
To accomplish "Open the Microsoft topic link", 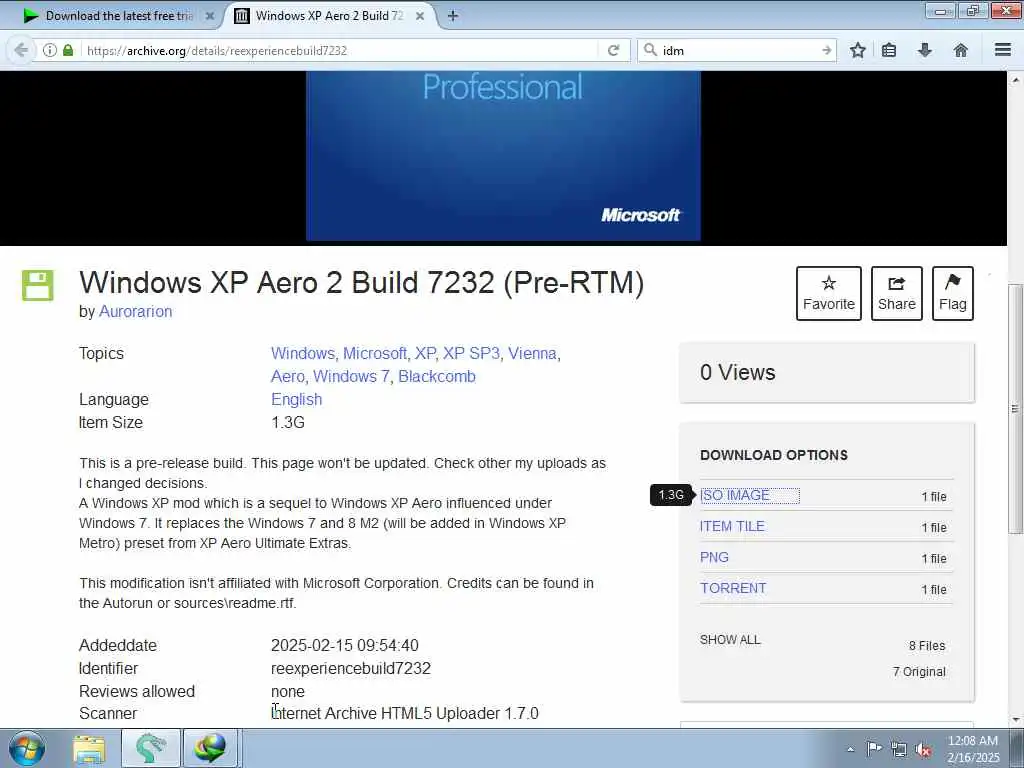I will click(376, 353).
